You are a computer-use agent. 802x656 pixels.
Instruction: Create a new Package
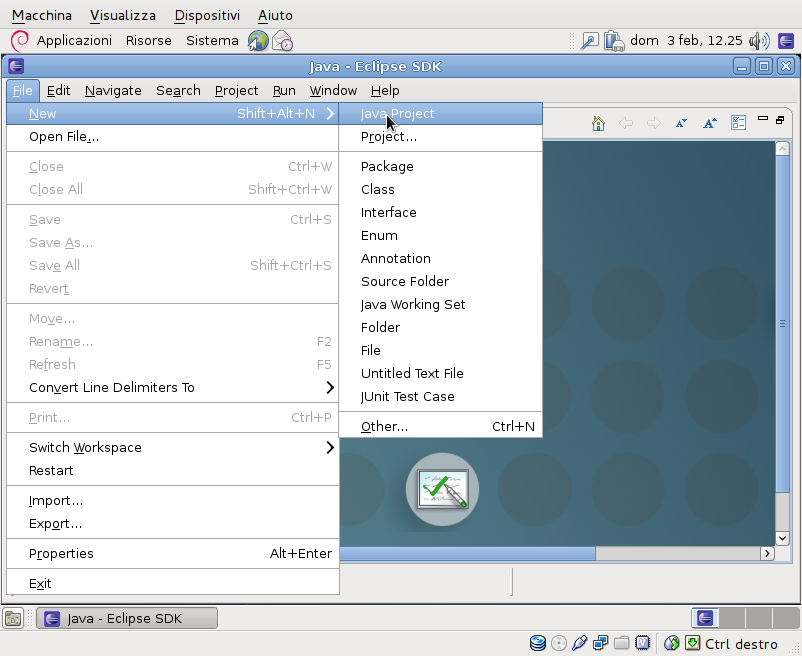(x=440, y=167)
